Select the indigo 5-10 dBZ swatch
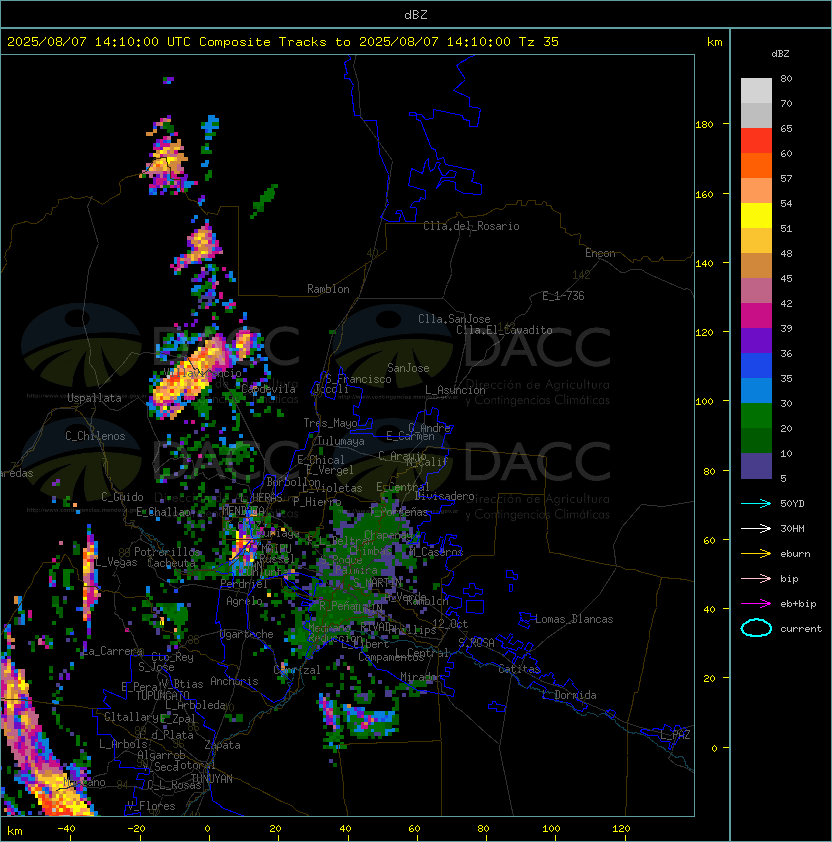The width and height of the screenshot is (832, 842). point(756,466)
